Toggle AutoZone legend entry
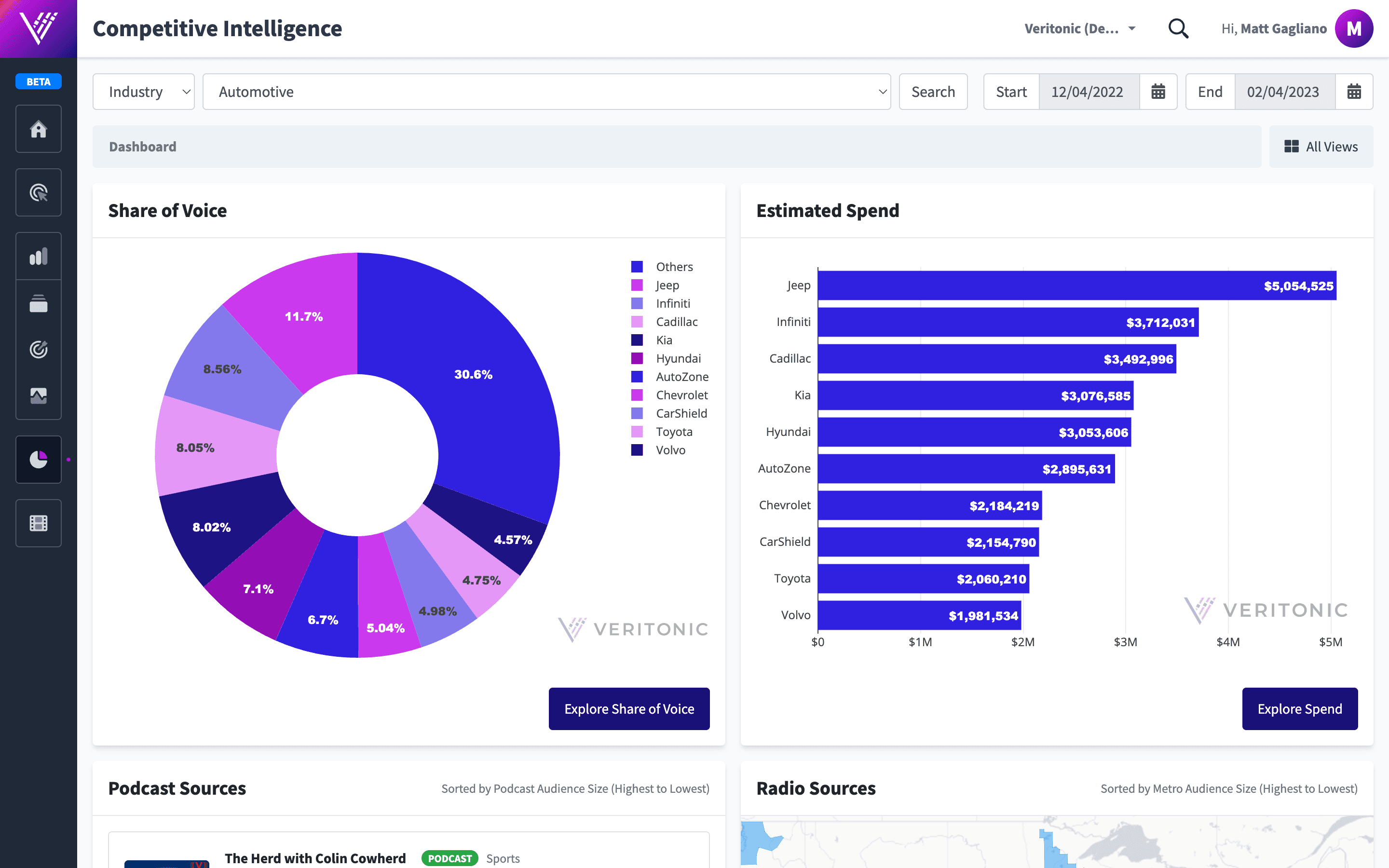The height and width of the screenshot is (868, 1389). tap(670, 377)
